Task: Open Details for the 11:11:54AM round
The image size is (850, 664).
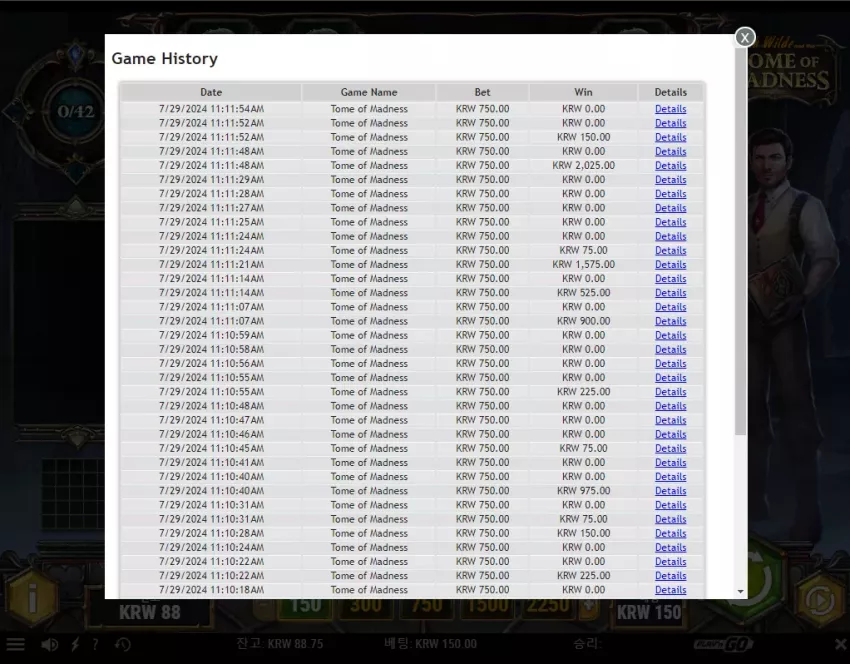Action: (671, 109)
